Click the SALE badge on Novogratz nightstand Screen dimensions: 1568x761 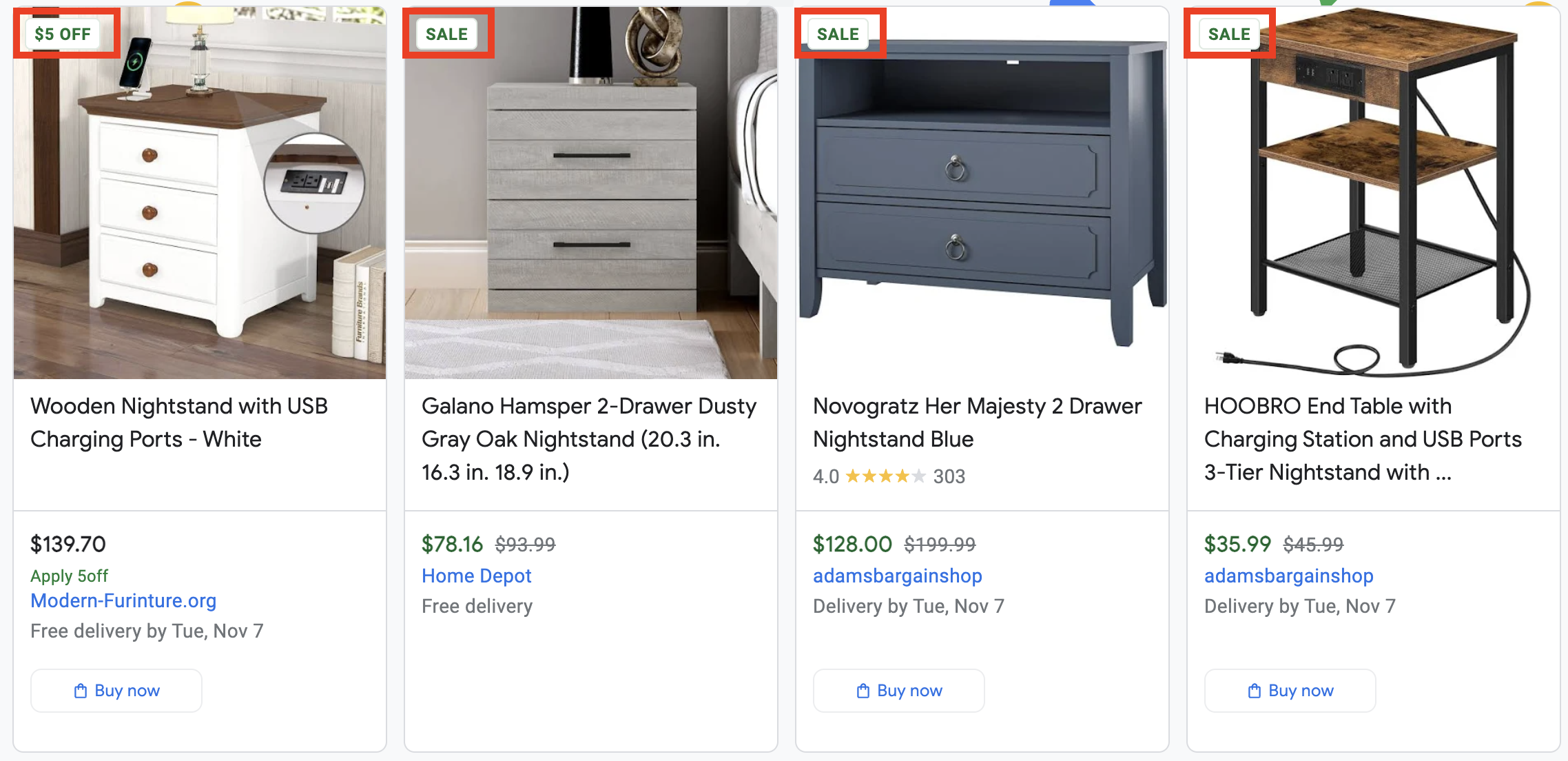coord(838,34)
